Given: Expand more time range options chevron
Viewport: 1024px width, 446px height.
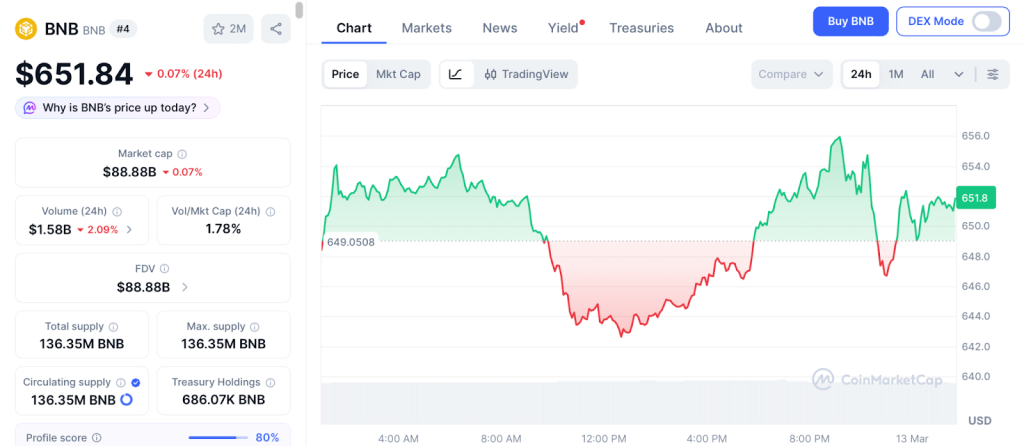Looking at the screenshot, I should click(959, 74).
